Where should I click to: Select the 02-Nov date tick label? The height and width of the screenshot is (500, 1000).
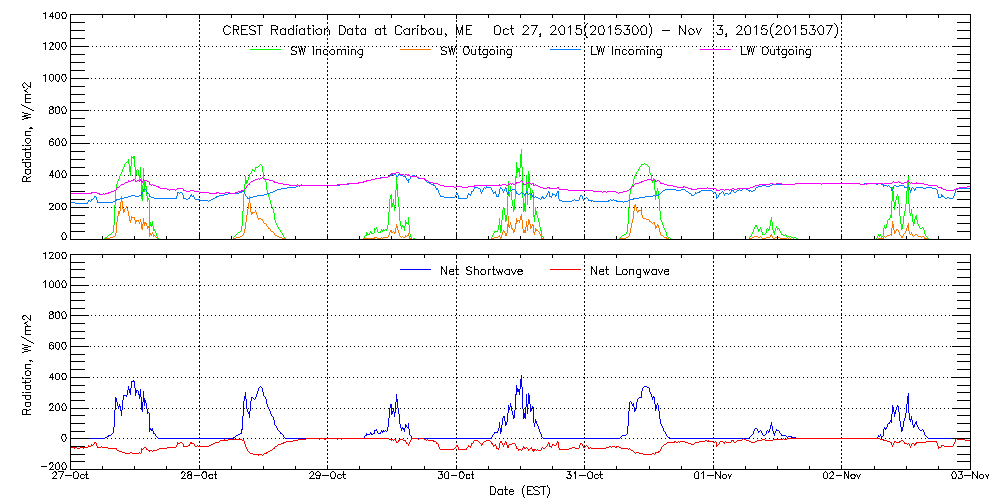pyautogui.click(x=842, y=476)
